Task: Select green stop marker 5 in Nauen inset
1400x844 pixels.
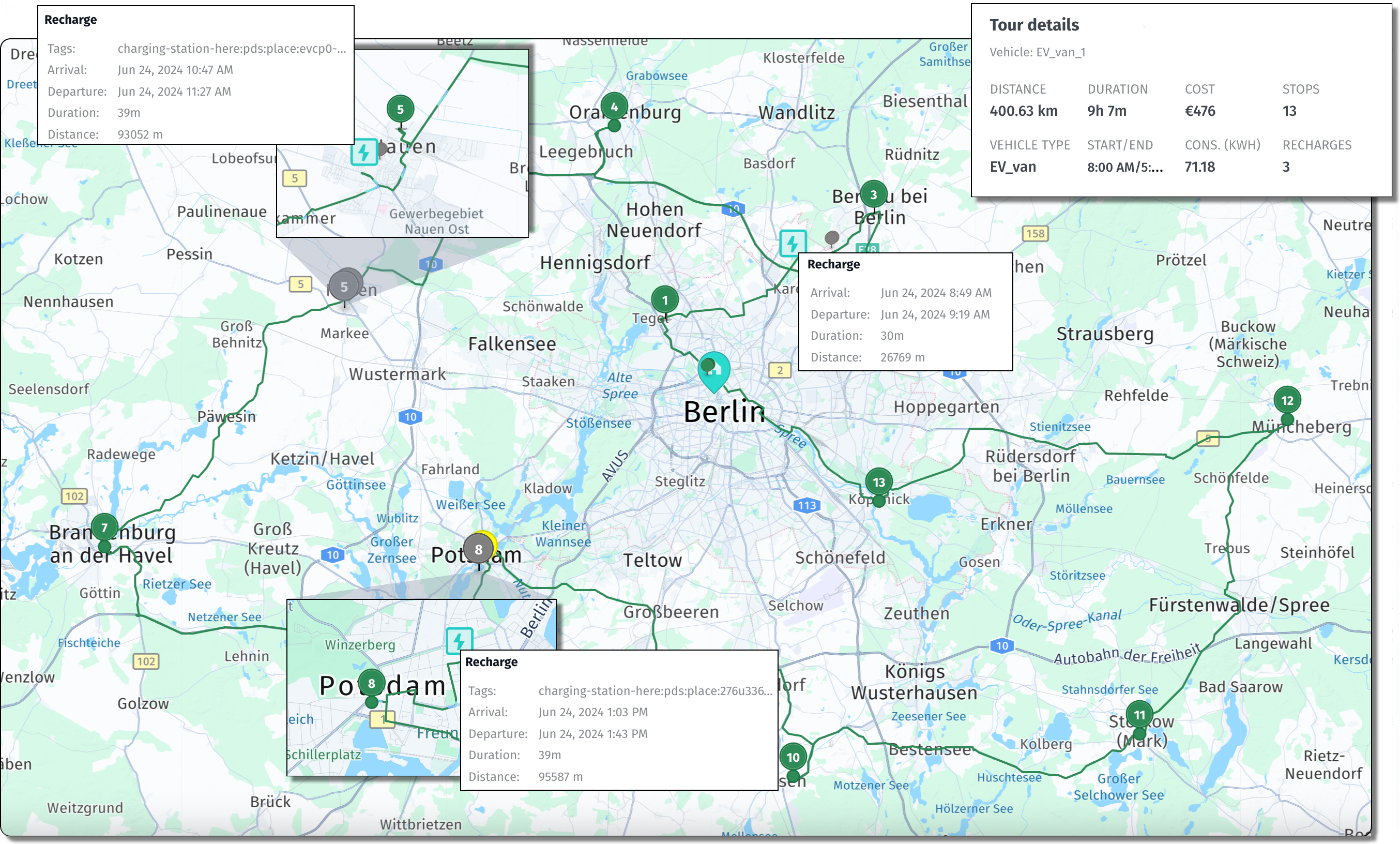Action: coord(400,109)
